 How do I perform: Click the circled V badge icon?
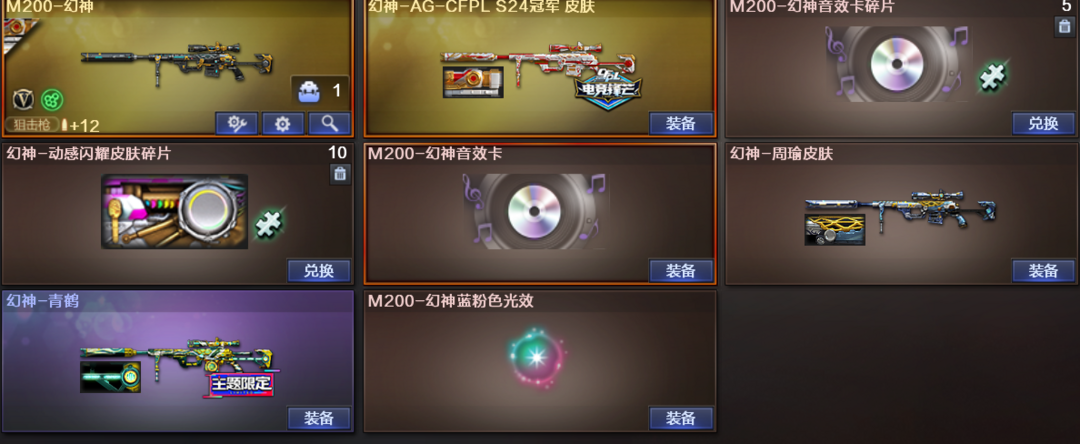(x=23, y=100)
